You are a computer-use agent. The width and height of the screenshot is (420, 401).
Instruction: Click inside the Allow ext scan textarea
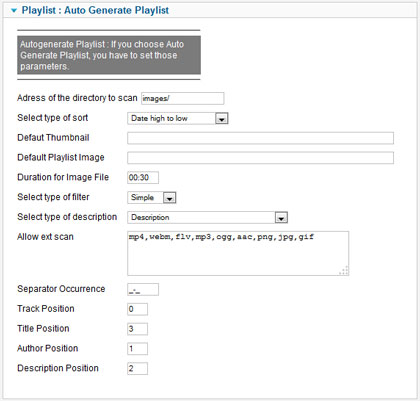click(238, 253)
